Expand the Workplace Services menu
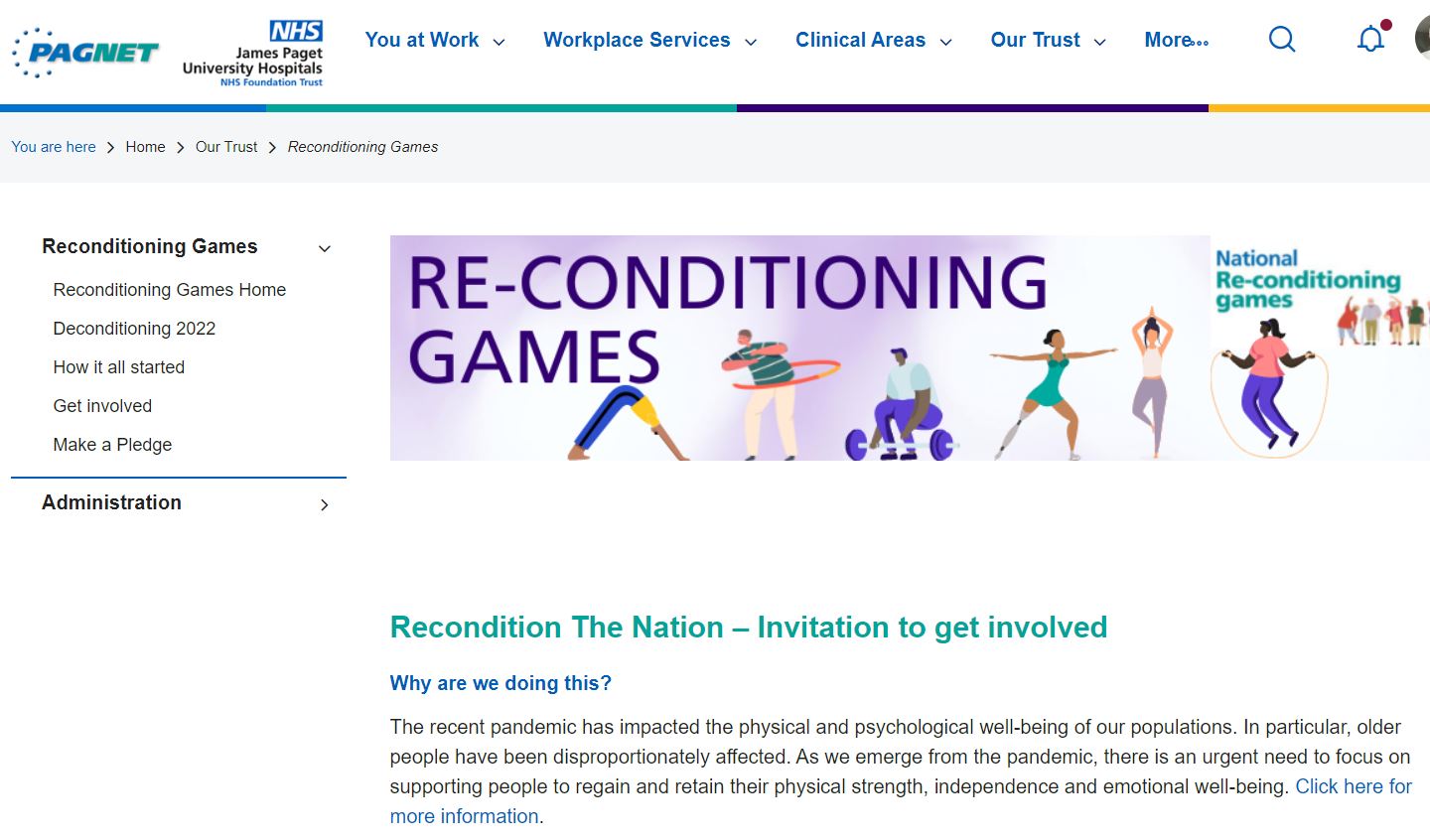 tap(650, 41)
